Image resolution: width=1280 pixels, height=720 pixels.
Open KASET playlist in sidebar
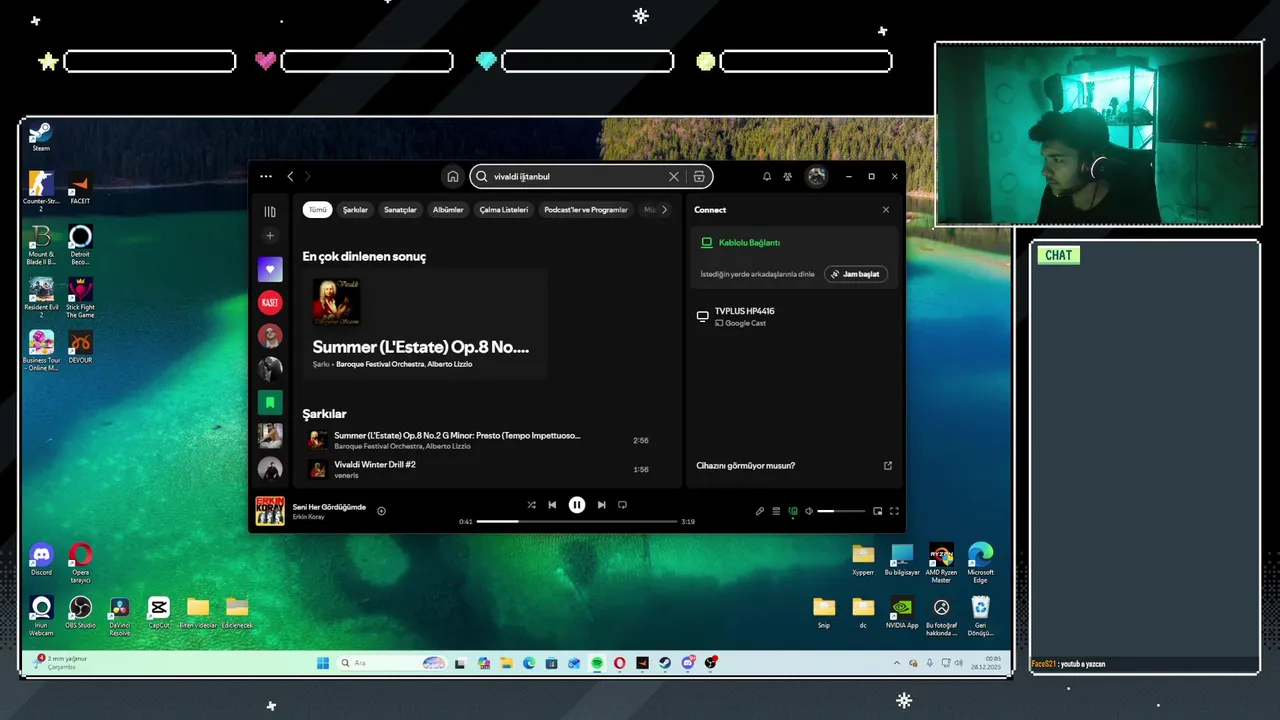pyautogui.click(x=270, y=302)
